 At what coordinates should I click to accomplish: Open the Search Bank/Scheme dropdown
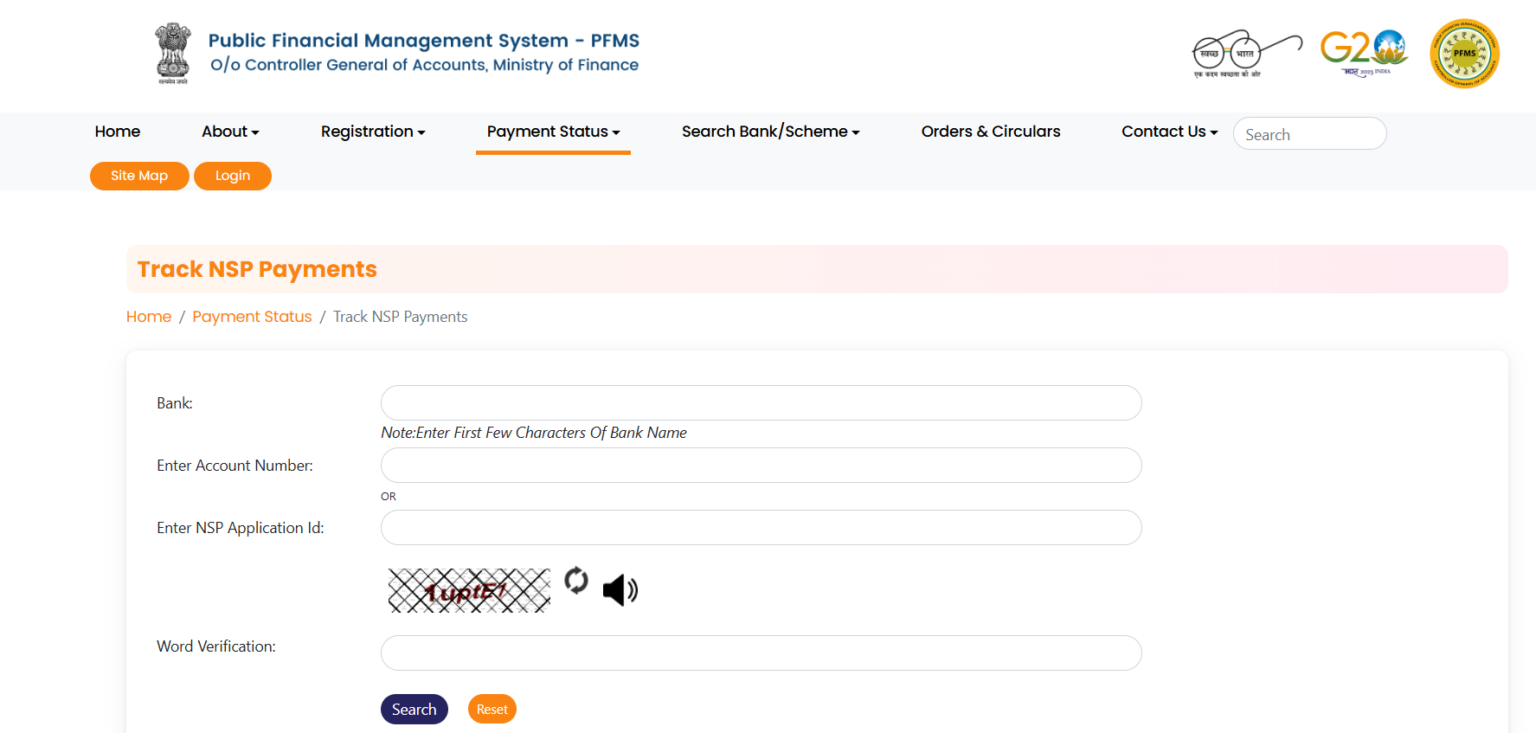click(770, 132)
